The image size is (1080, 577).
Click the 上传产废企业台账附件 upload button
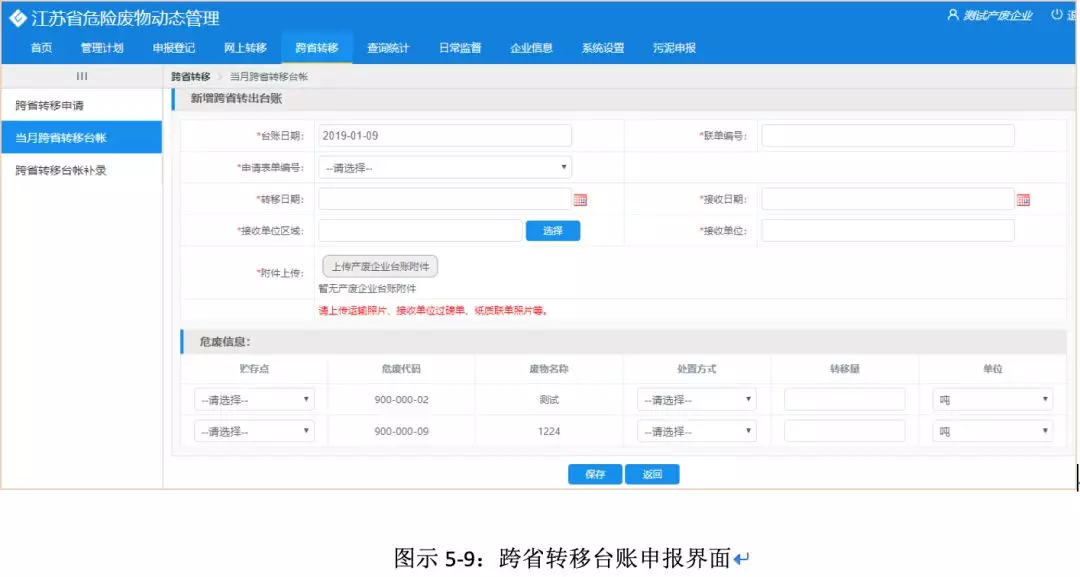point(380,267)
